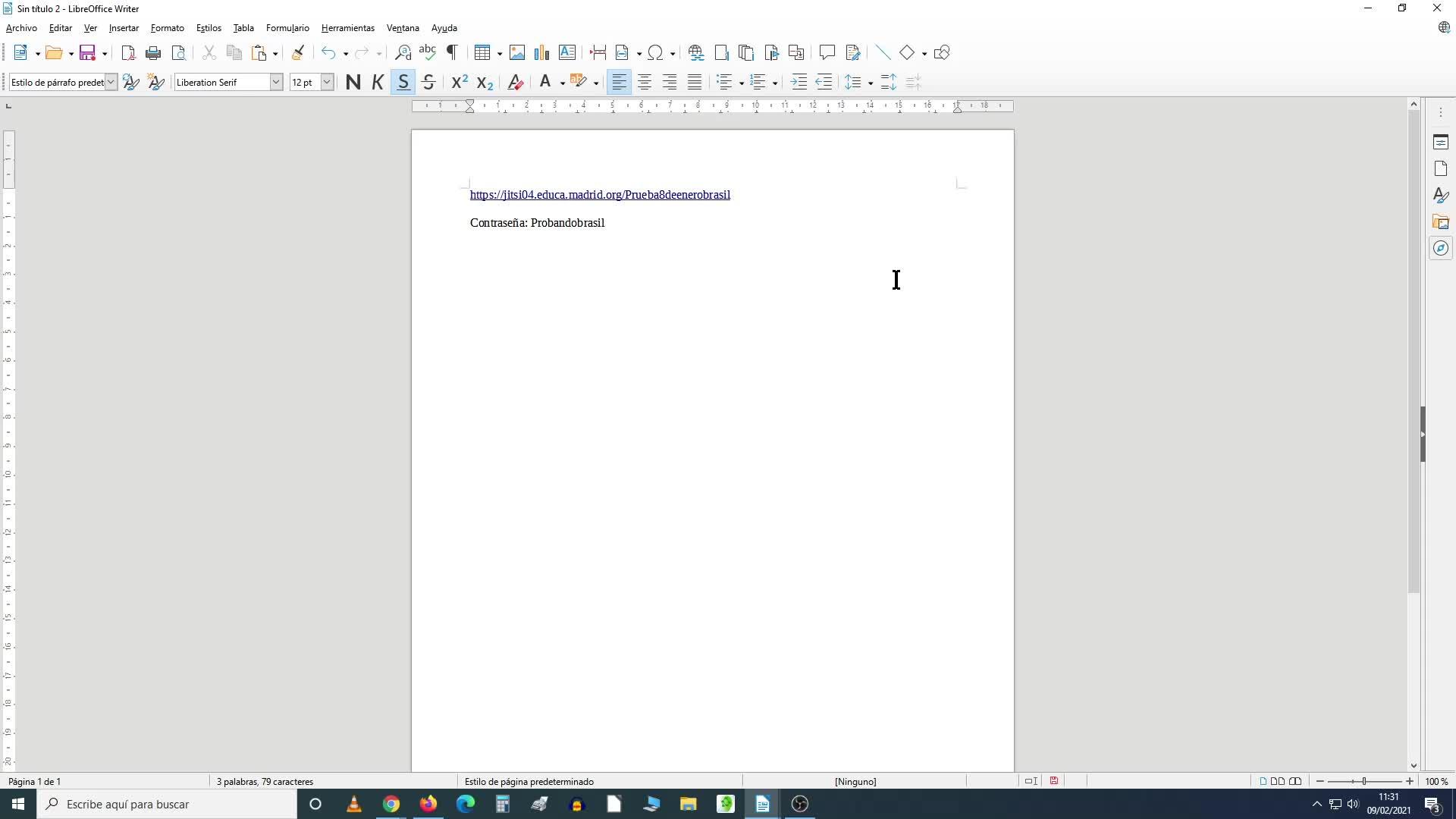Open the sidebar Navigator panel

1441,249
